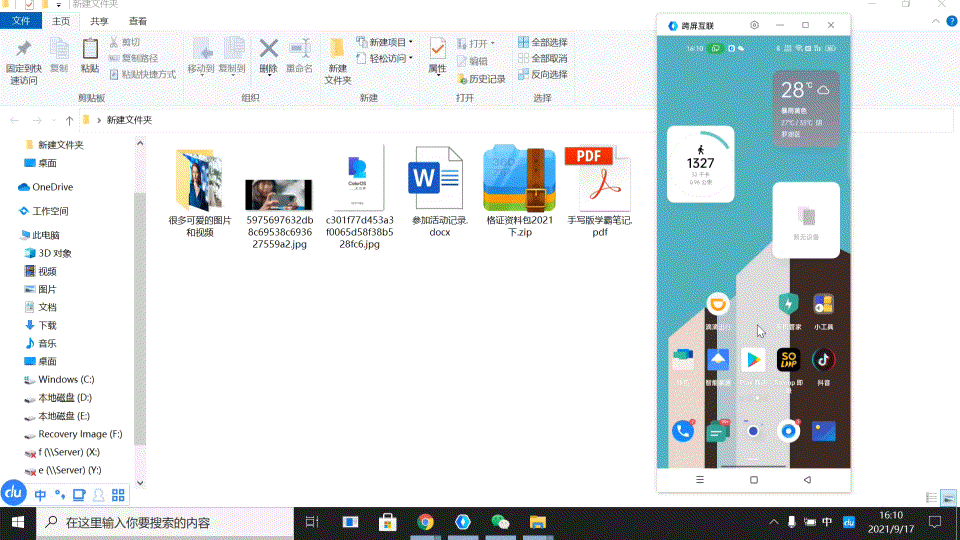960x540 pixels.
Task: Open the recent locations dropdown arrow
Action: (54, 121)
